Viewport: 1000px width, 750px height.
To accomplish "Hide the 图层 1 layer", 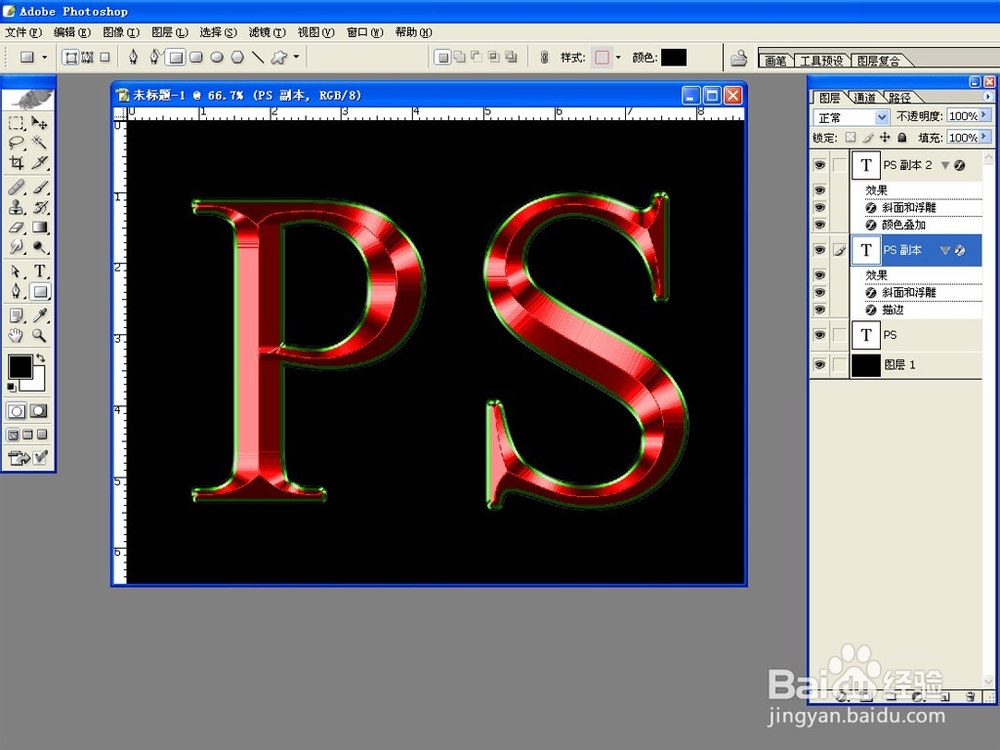I will 819,362.
